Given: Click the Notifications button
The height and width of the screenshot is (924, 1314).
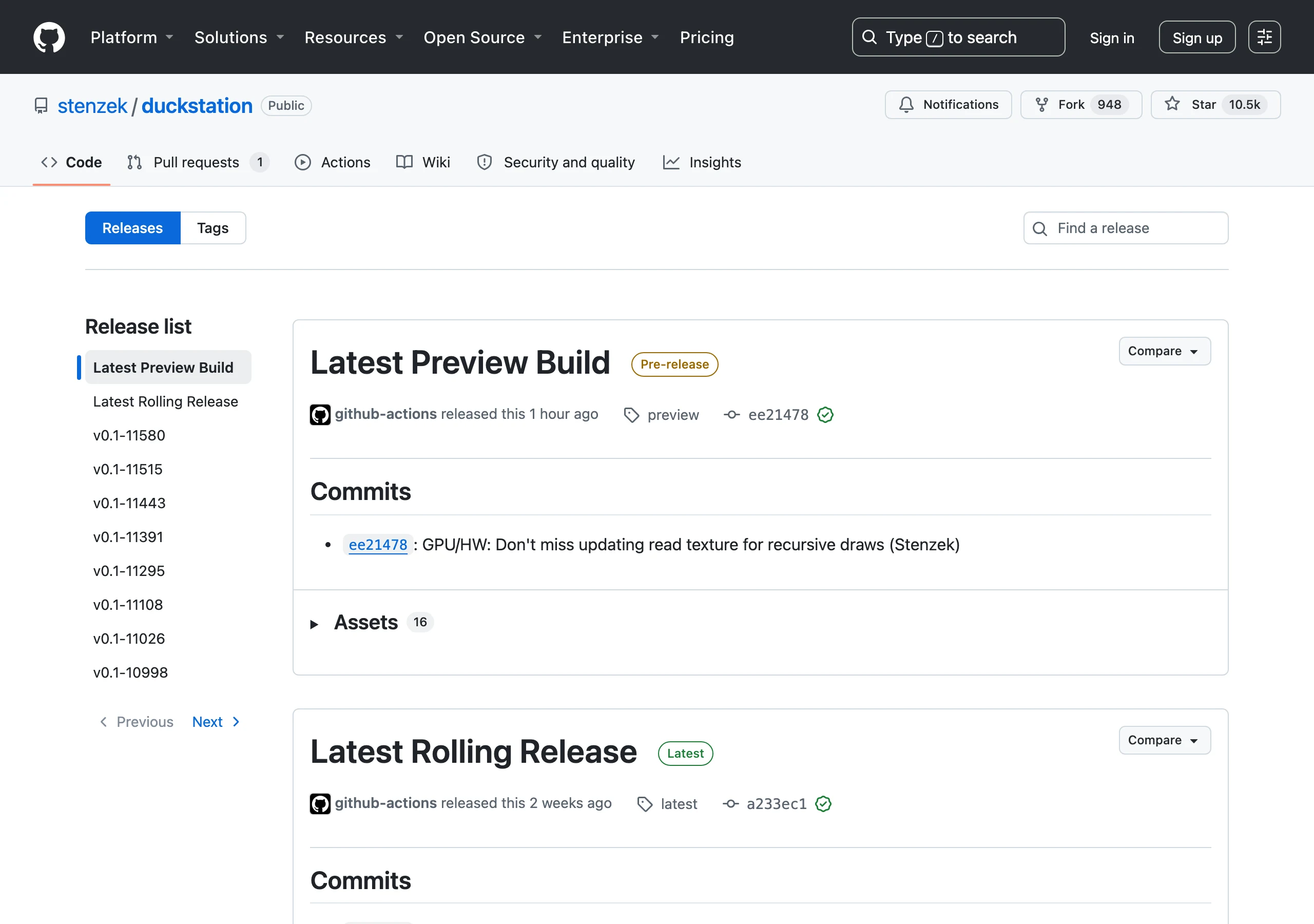Looking at the screenshot, I should pyautogui.click(x=949, y=105).
